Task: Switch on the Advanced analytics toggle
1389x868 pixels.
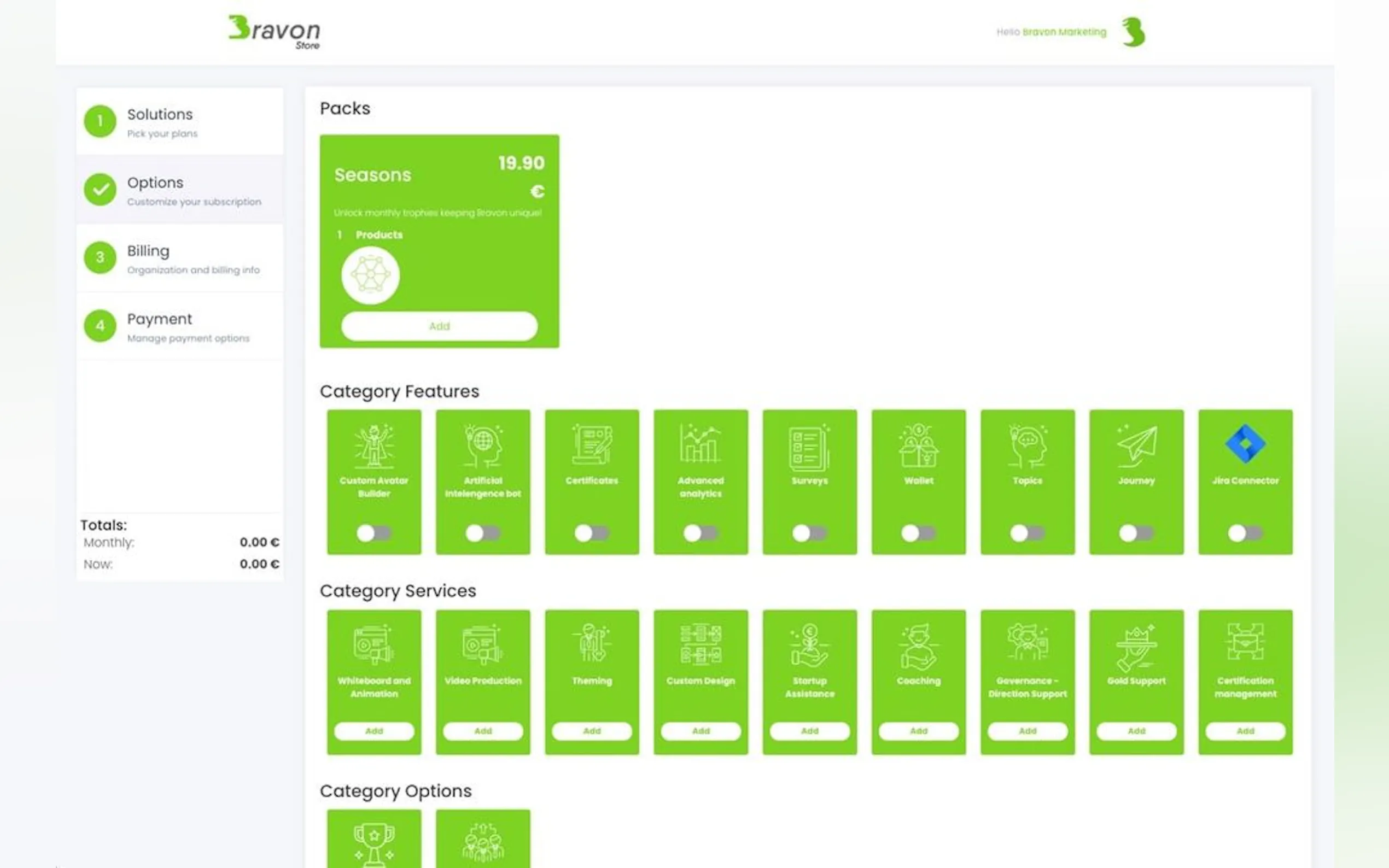Action: coord(701,533)
